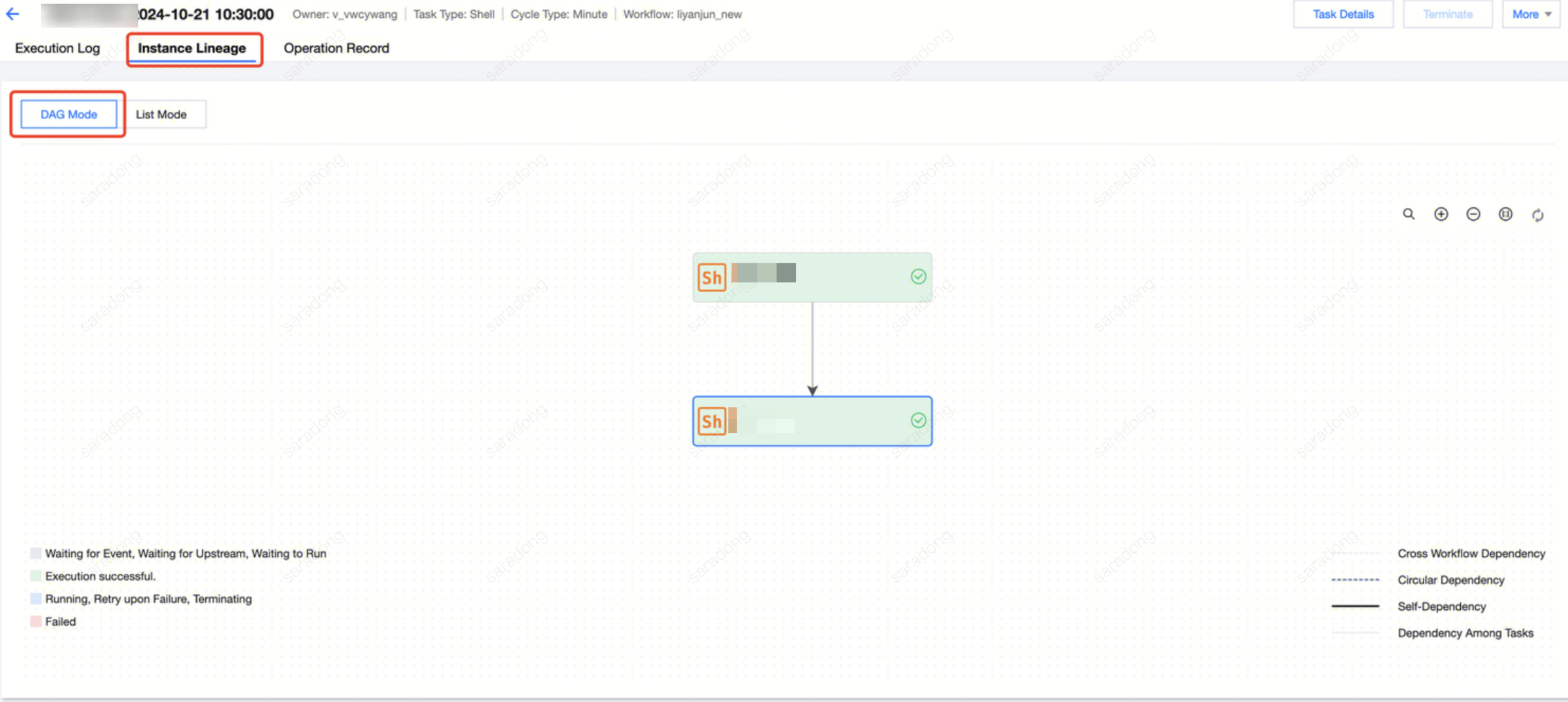Viewport: 1568px width, 702px height.
Task: Click the Failed legend color swatch
Action: pyautogui.click(x=36, y=622)
